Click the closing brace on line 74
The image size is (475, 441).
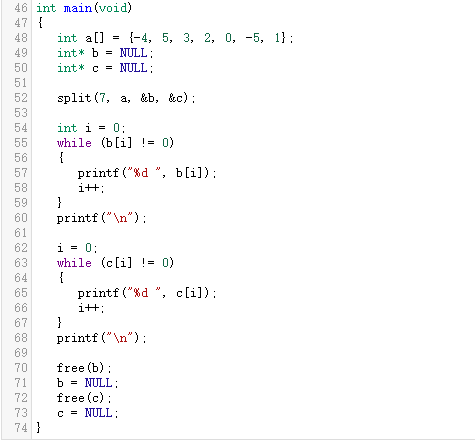(39, 428)
